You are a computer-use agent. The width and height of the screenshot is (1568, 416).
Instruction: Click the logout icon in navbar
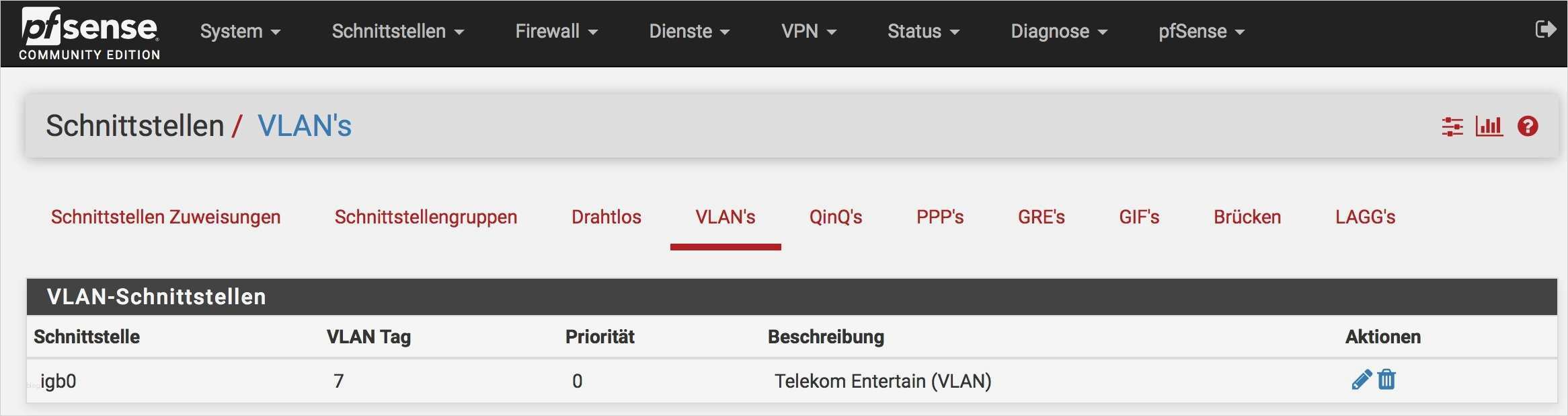click(x=1545, y=30)
